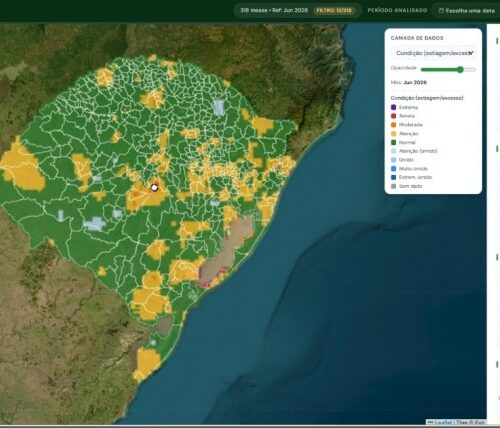Click the 'Extrem. úmido' legend entry

(x=411, y=177)
